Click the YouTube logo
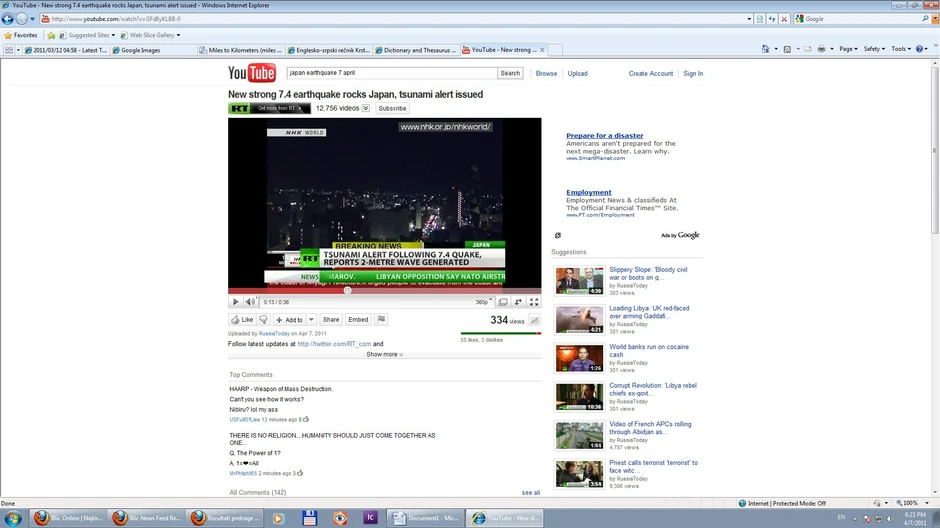The width and height of the screenshot is (940, 528). pyautogui.click(x=252, y=73)
